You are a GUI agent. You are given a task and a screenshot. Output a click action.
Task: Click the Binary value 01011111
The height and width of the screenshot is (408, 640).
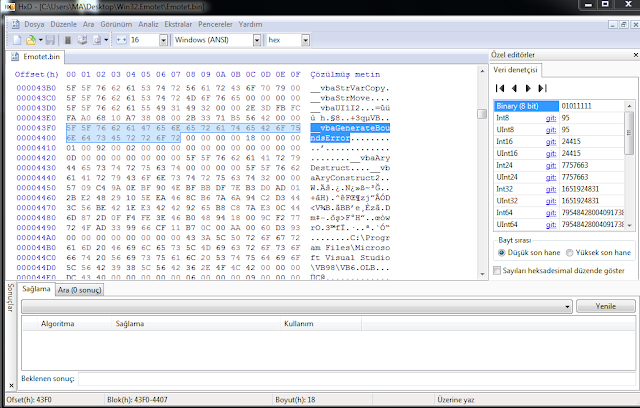coord(576,106)
